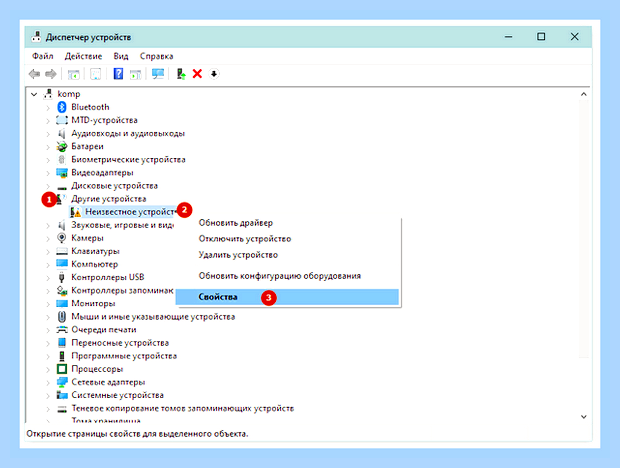
Task: Click the keyboard icon beside Клавиатуры
Action: pos(62,251)
